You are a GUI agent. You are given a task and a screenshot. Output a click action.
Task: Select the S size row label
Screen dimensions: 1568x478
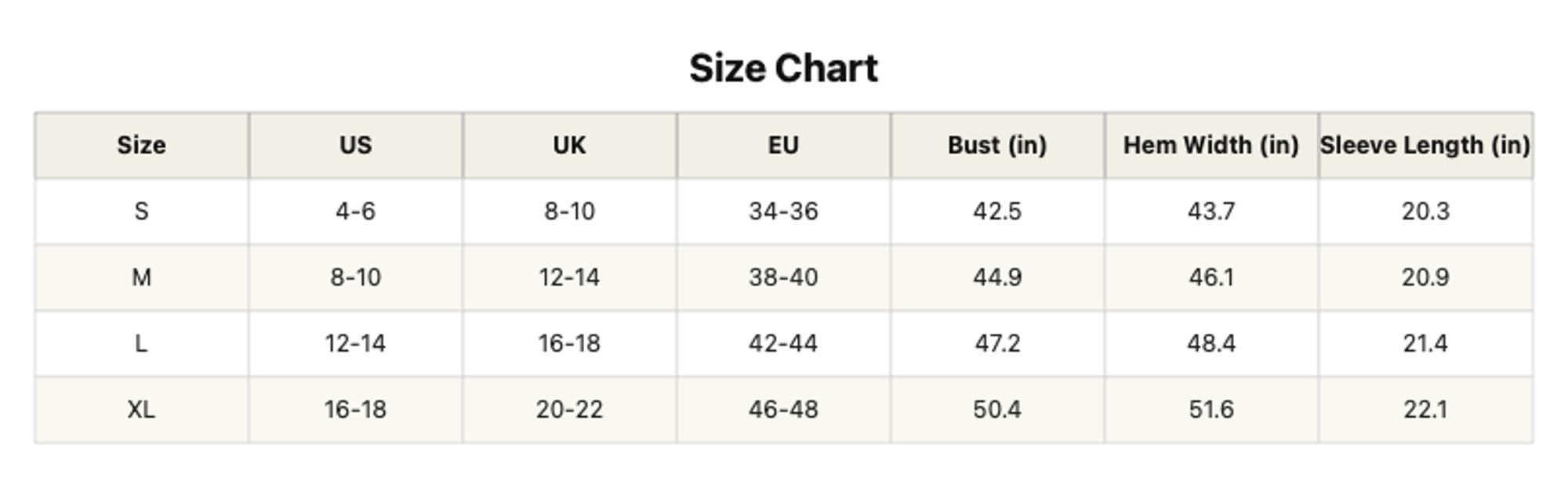point(141,212)
